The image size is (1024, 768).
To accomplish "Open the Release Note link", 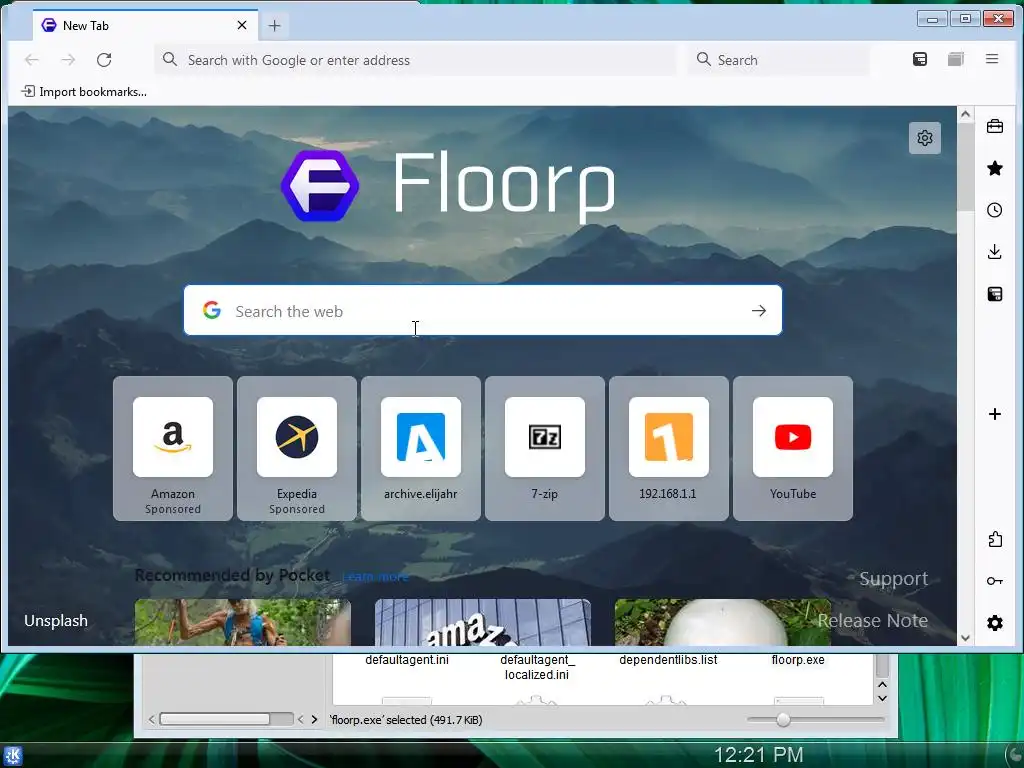I will (x=872, y=620).
